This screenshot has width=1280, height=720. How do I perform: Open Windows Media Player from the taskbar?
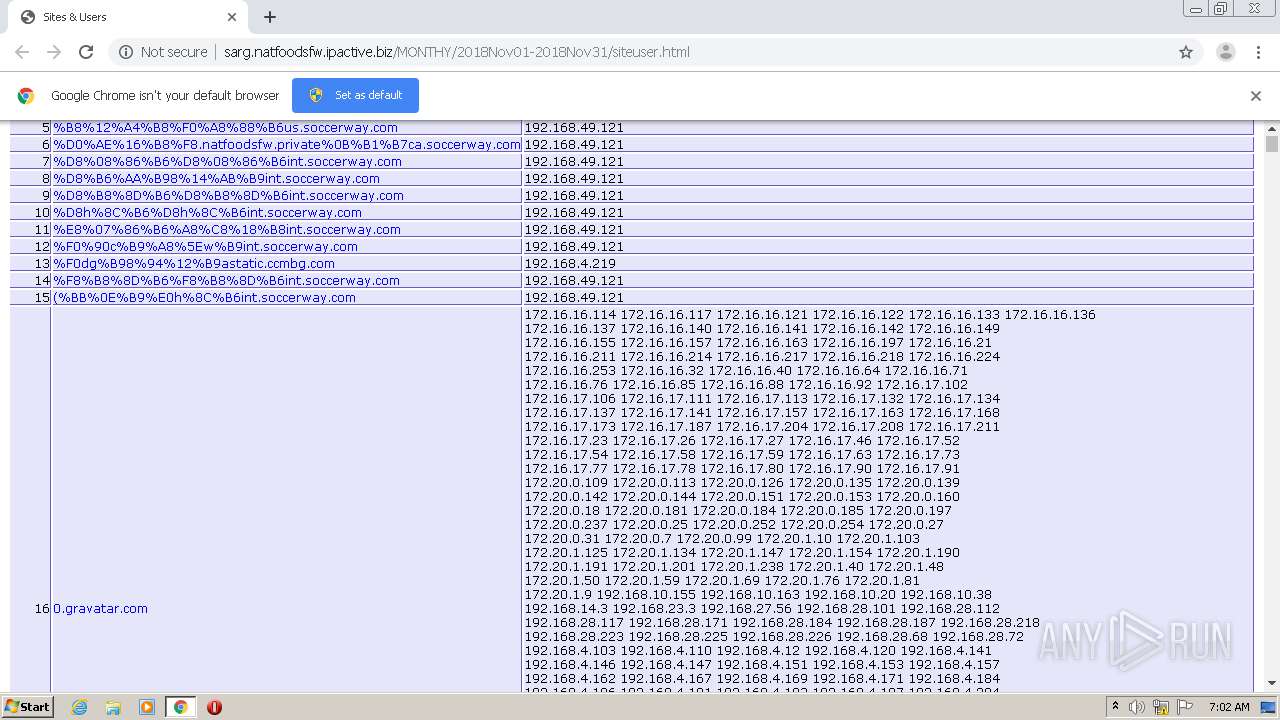click(x=147, y=707)
